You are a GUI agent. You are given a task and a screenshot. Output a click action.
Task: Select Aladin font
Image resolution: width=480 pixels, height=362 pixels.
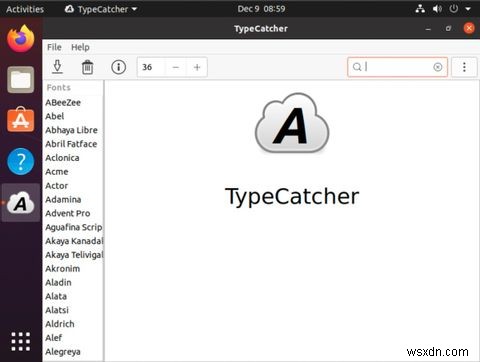pyautogui.click(x=73, y=282)
